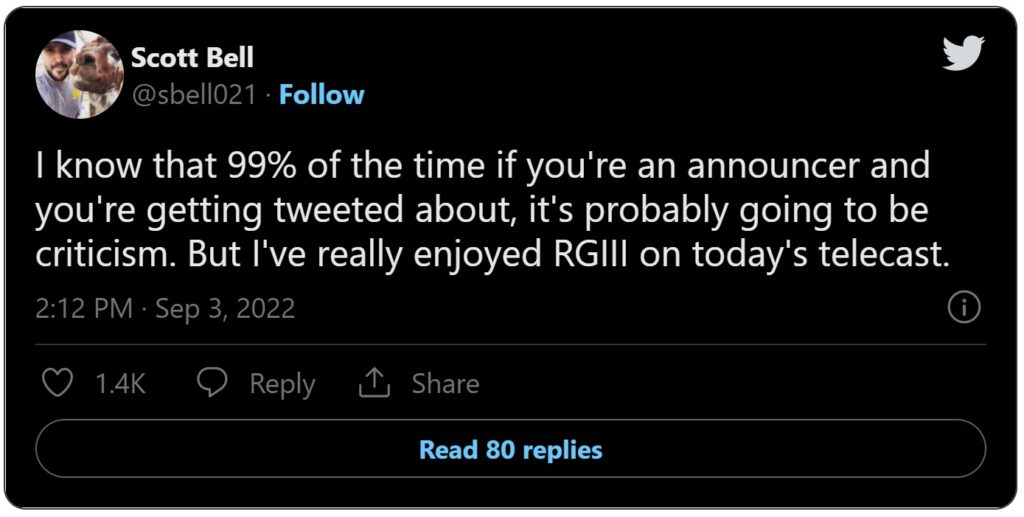Open Scott Bell's profile picture
Screen dimensions: 1024x517
click(79, 74)
